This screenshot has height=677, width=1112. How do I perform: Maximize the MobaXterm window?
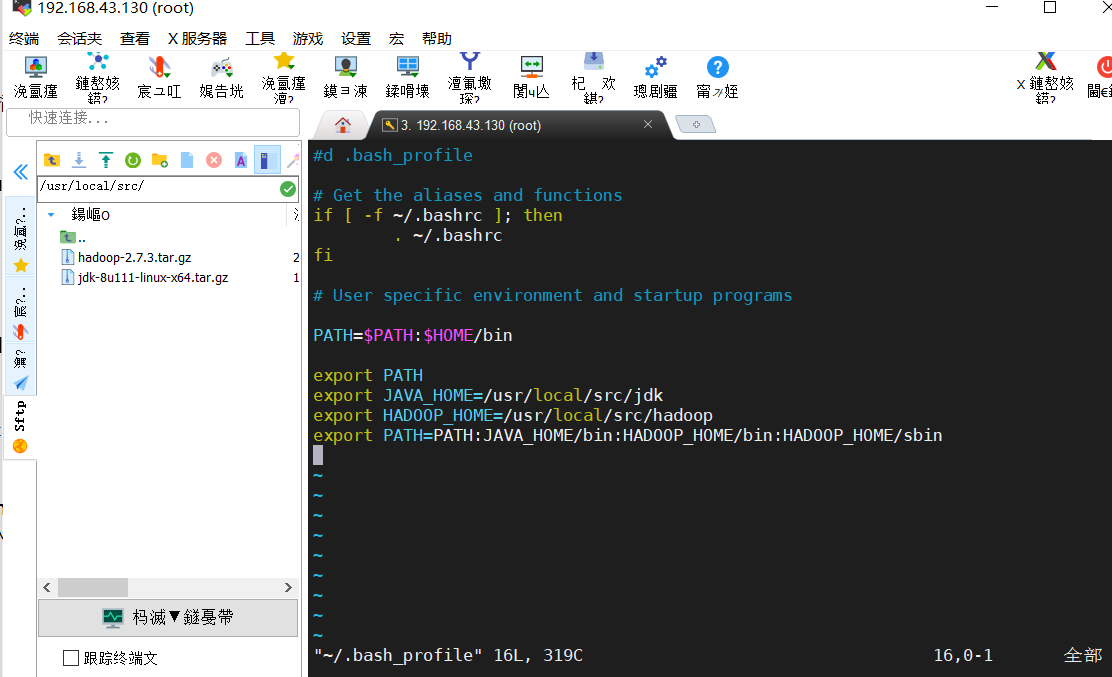coord(1050,8)
